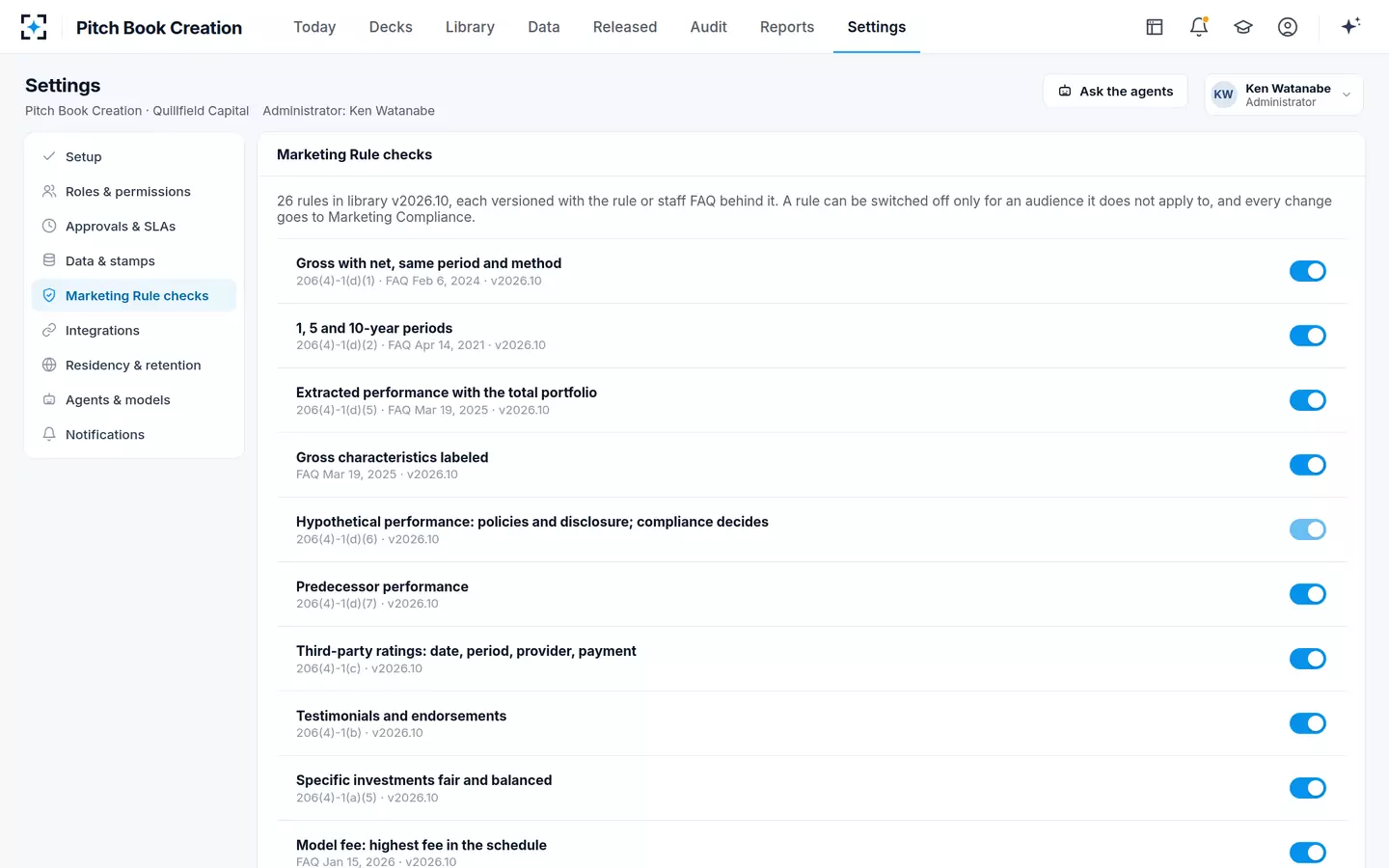The image size is (1389, 868).
Task: Toggle the 1, 5 and 10-year periods rule
Action: 1308,336
